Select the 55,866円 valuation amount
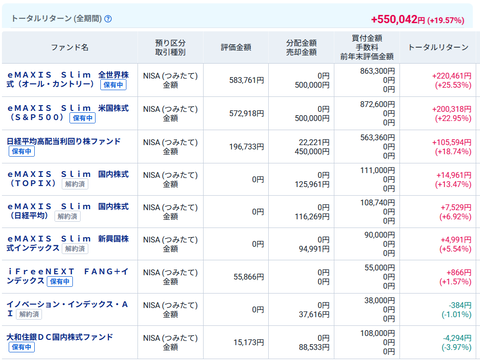Image resolution: width=480 pixels, height=362 pixels. (249, 277)
